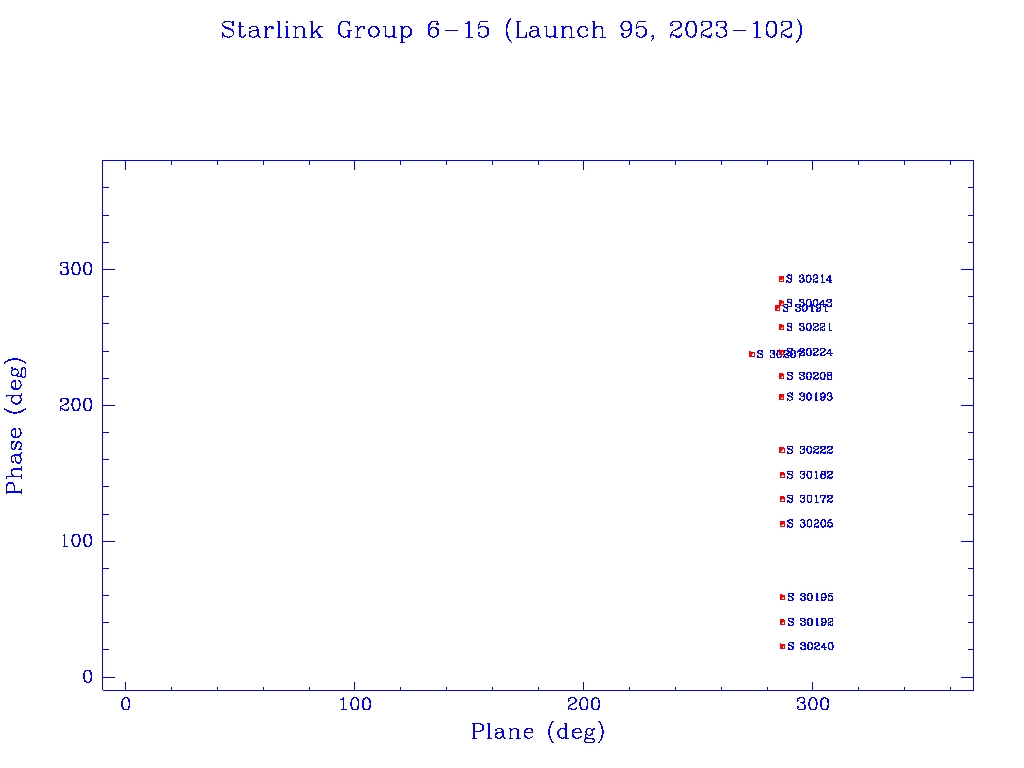This screenshot has width=1024, height=768.
Task: Click Plane axis tick label 200
Action: (584, 704)
